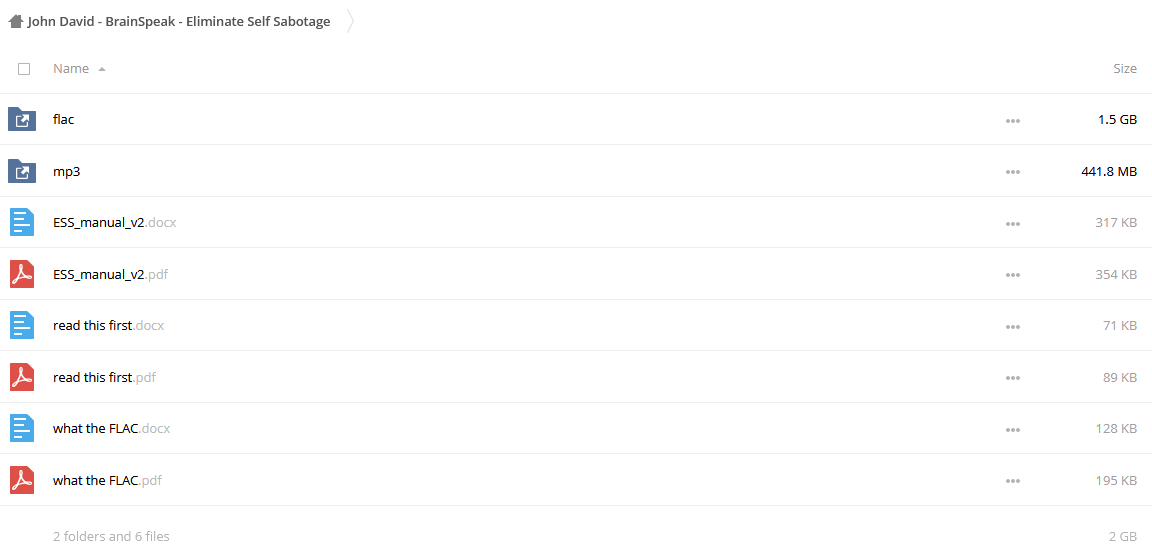
Task: Click the what the FLAC.docx document icon
Action: point(22,429)
